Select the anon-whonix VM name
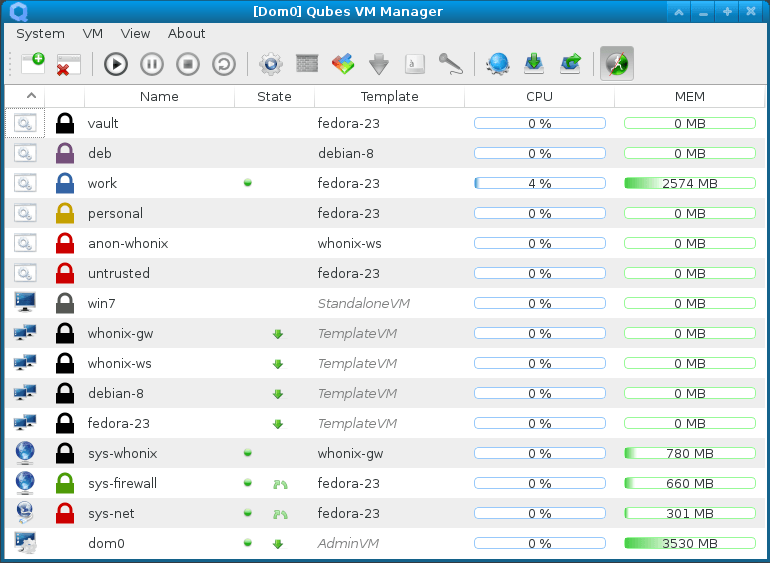 tap(128, 243)
